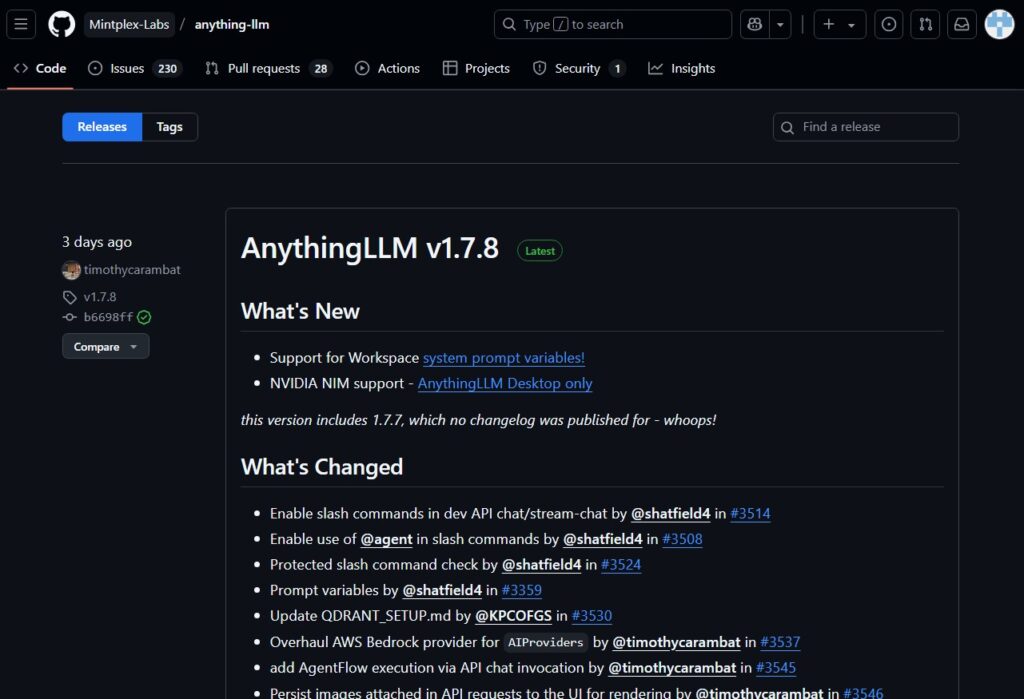This screenshot has height=699, width=1024.
Task: Click the top search bar
Action: coord(612,24)
